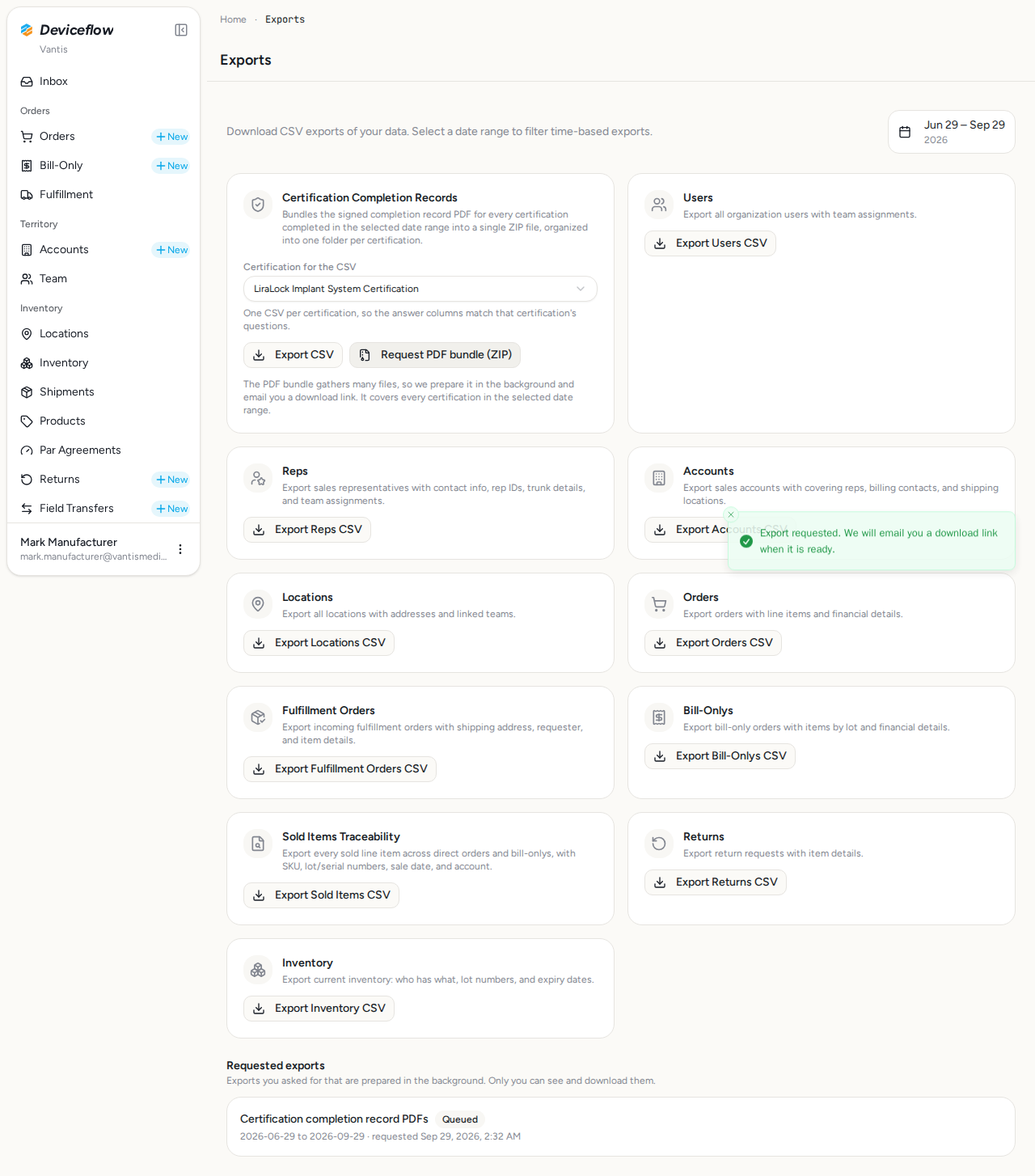Click the Users card people icon
This screenshot has width=1035, height=1176.
(659, 205)
